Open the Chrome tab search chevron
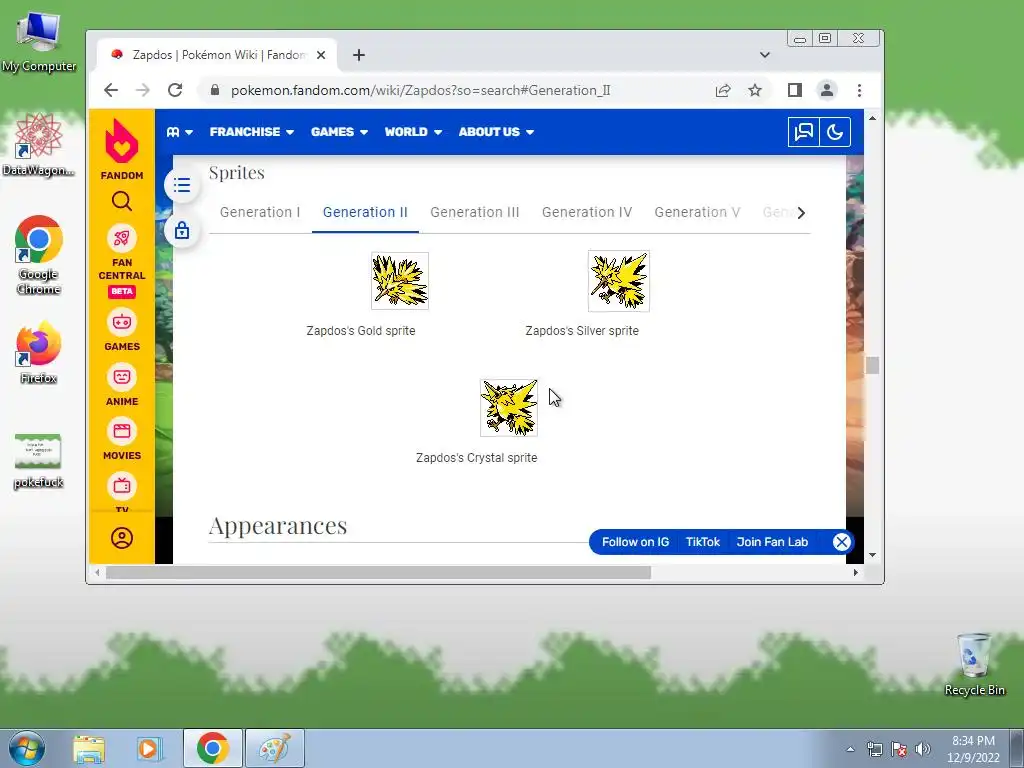This screenshot has height=768, width=1024. pyautogui.click(x=765, y=55)
